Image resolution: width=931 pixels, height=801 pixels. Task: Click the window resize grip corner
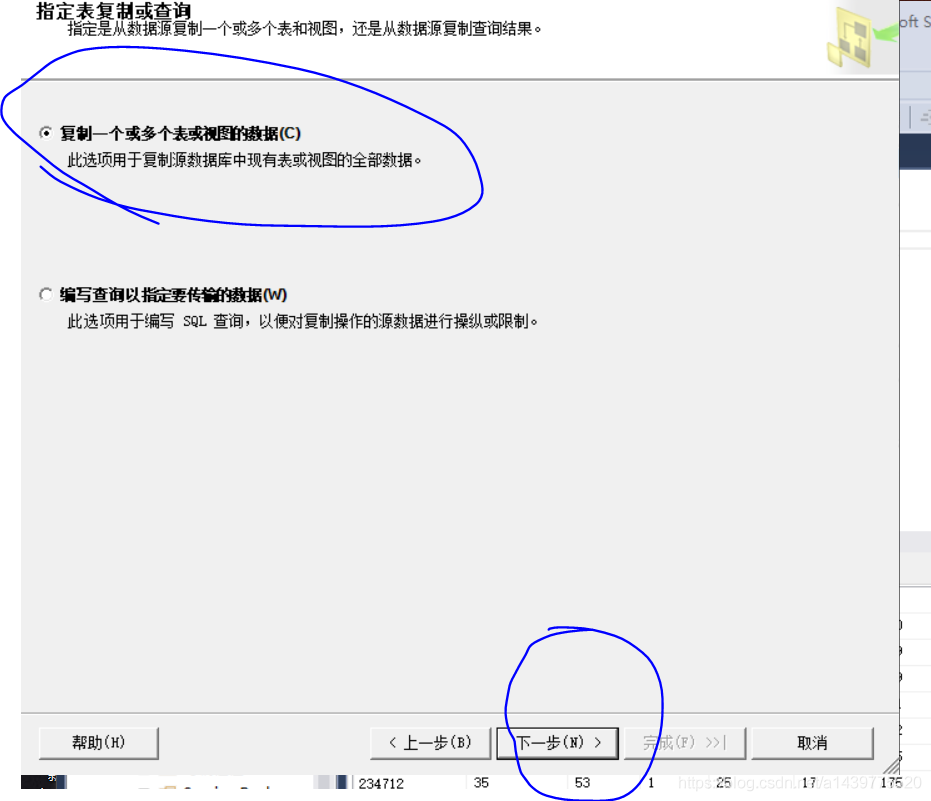coord(892,766)
